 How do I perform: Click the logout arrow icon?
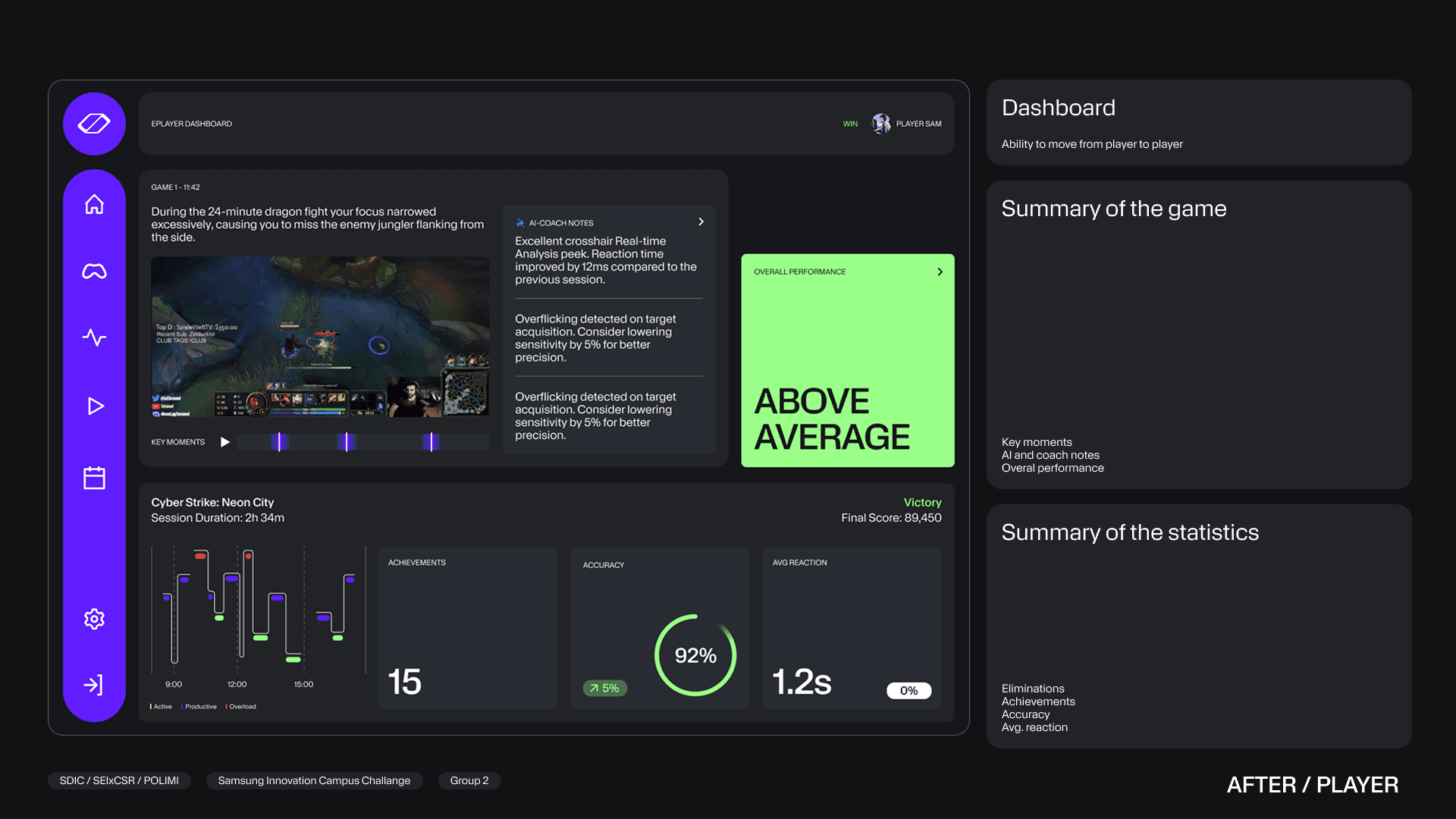[x=94, y=685]
